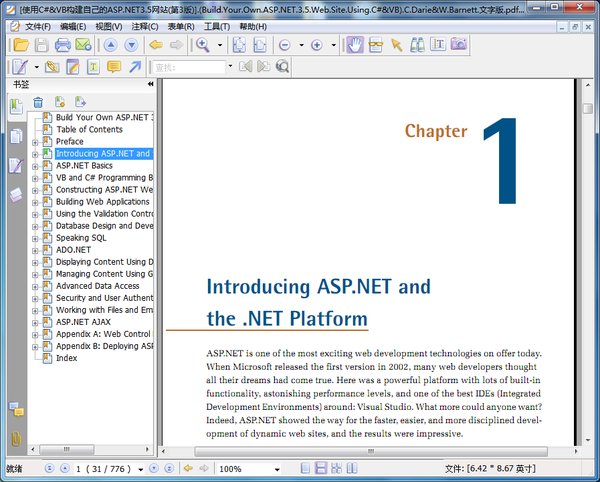Select the Index bookmark
The height and width of the screenshot is (482, 600).
[66, 358]
